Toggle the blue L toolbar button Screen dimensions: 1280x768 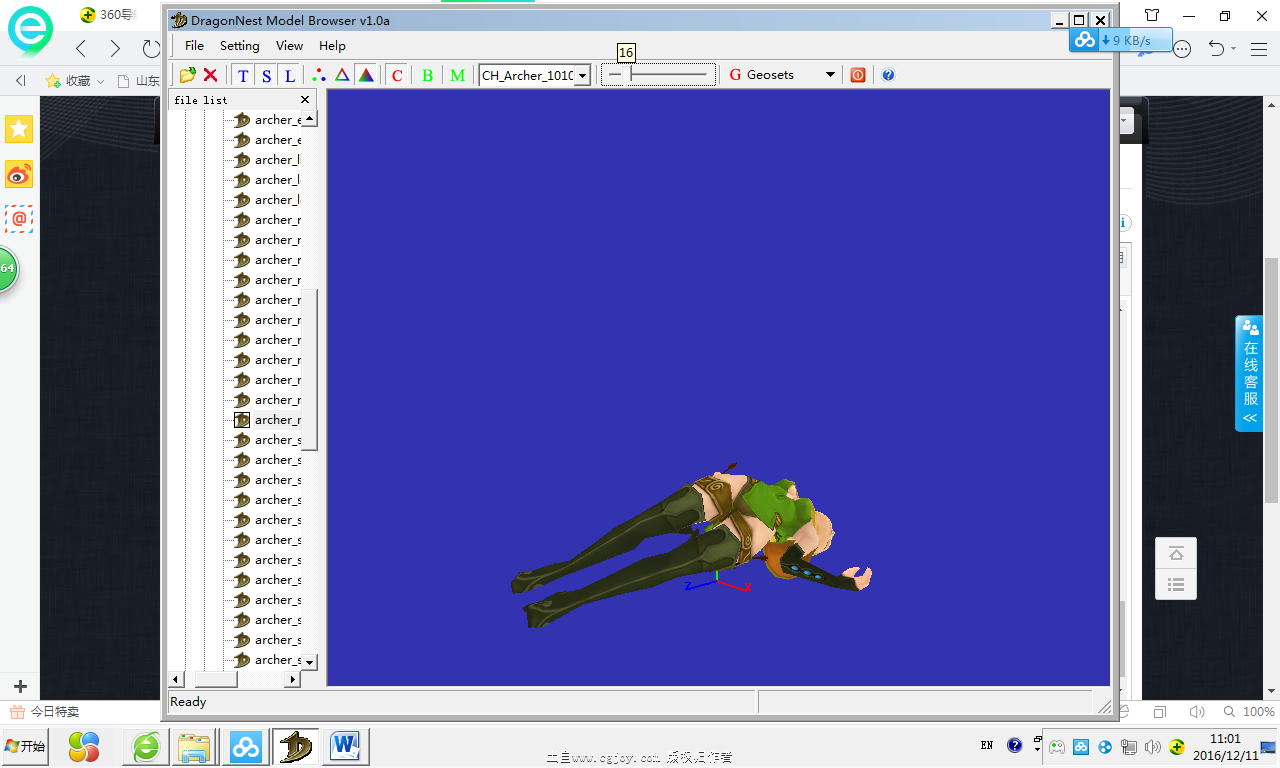point(289,75)
